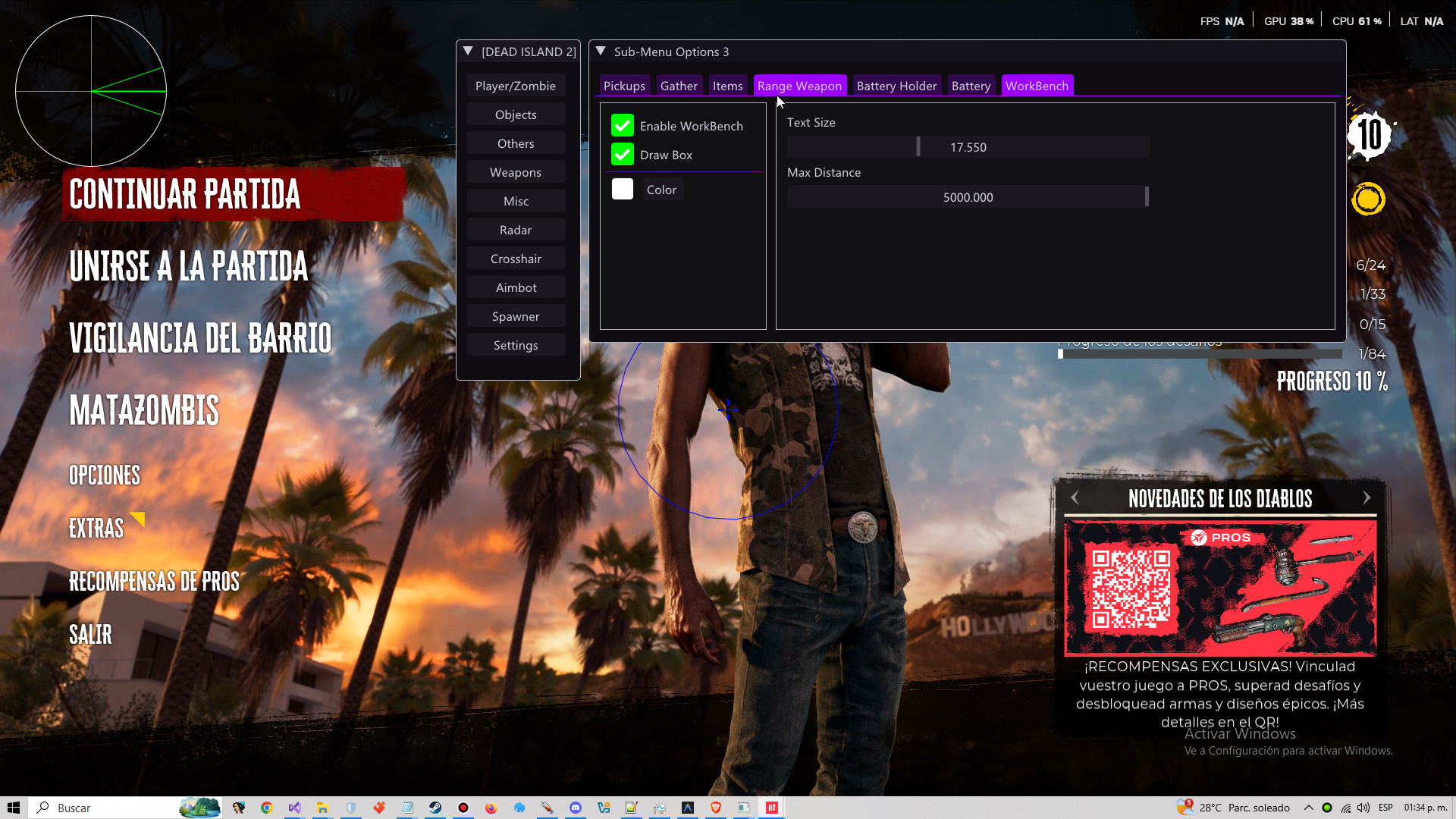Image resolution: width=1456 pixels, height=819 pixels.
Task: Uncheck the Enable WorkBench checkbox
Action: [x=623, y=125]
